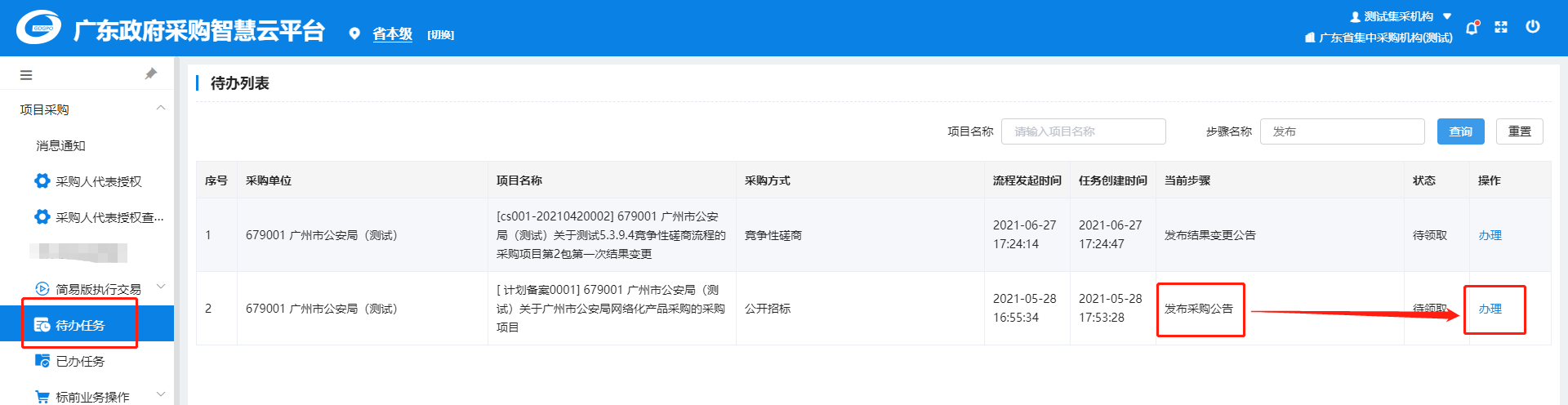Open the 待办任务 menu item
The width and height of the screenshot is (1568, 405).
click(x=80, y=325)
